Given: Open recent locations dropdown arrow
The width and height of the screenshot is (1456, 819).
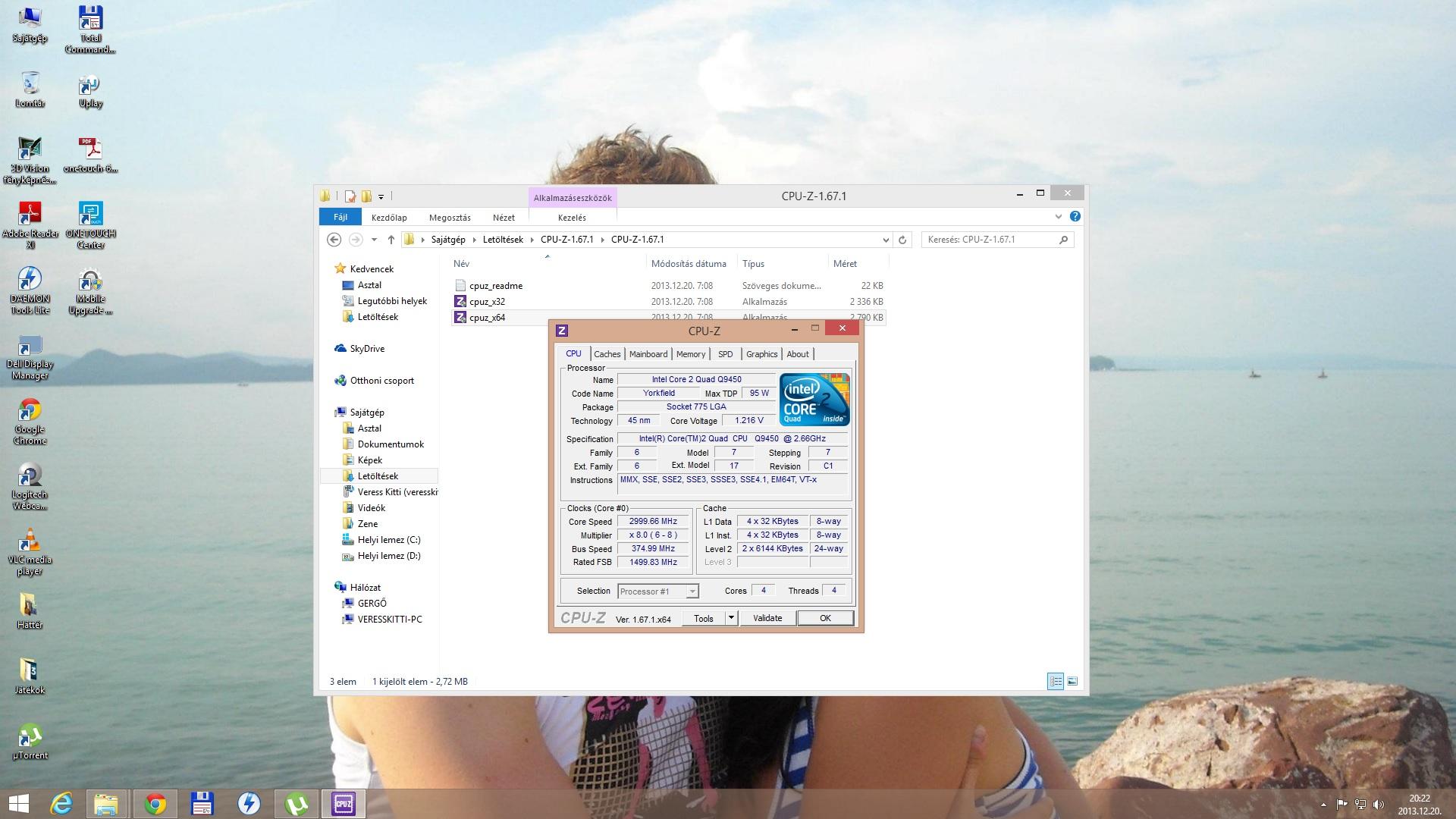Looking at the screenshot, I should (374, 240).
